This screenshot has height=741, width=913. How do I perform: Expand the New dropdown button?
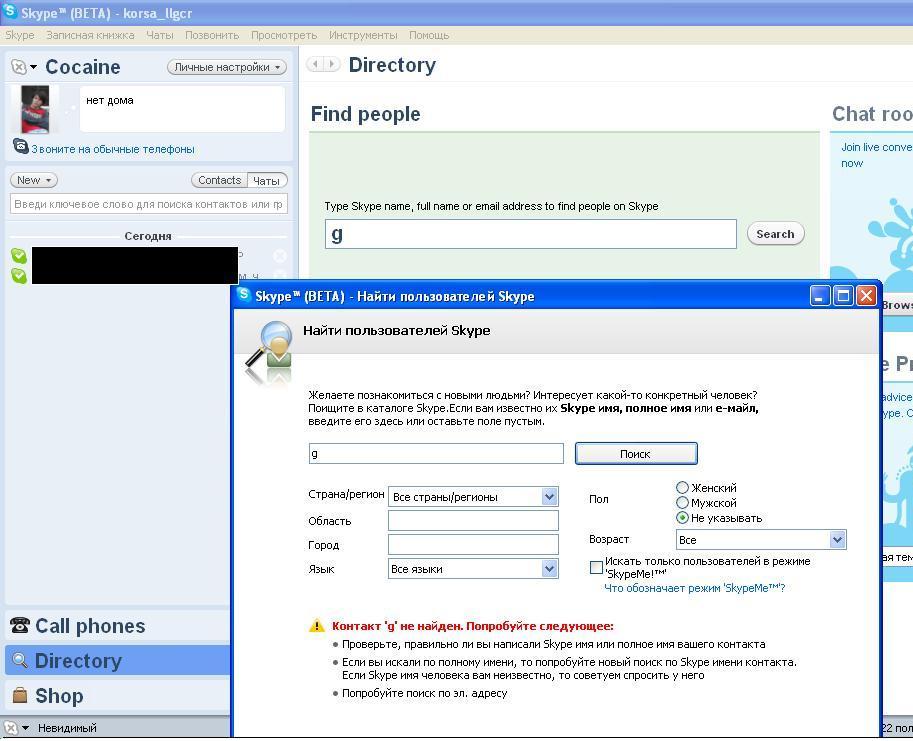coord(34,180)
